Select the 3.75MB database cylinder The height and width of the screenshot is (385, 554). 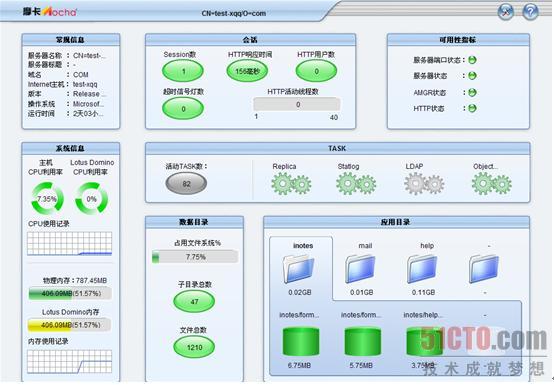point(424,341)
